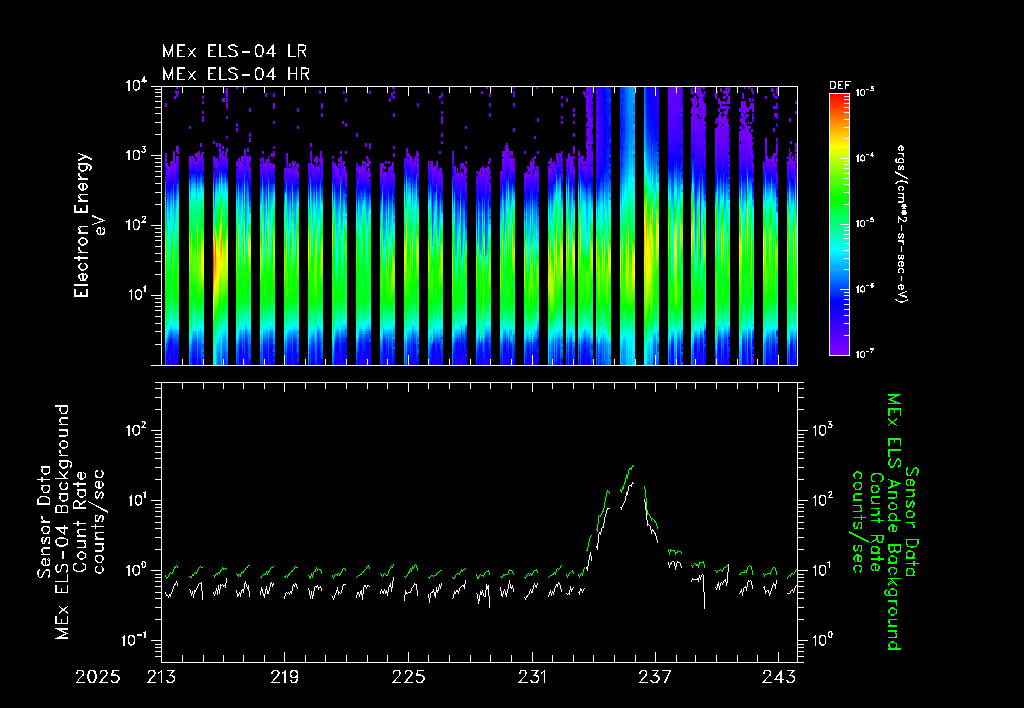Click day '225' on the time axis
The width and height of the screenshot is (1024, 708).
click(408, 677)
